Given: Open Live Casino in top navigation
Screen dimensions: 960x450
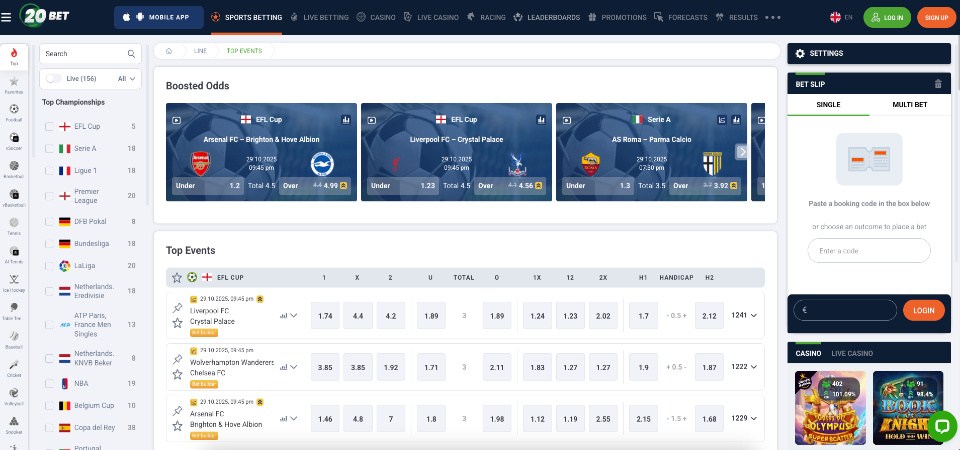Looking at the screenshot, I should (434, 17).
